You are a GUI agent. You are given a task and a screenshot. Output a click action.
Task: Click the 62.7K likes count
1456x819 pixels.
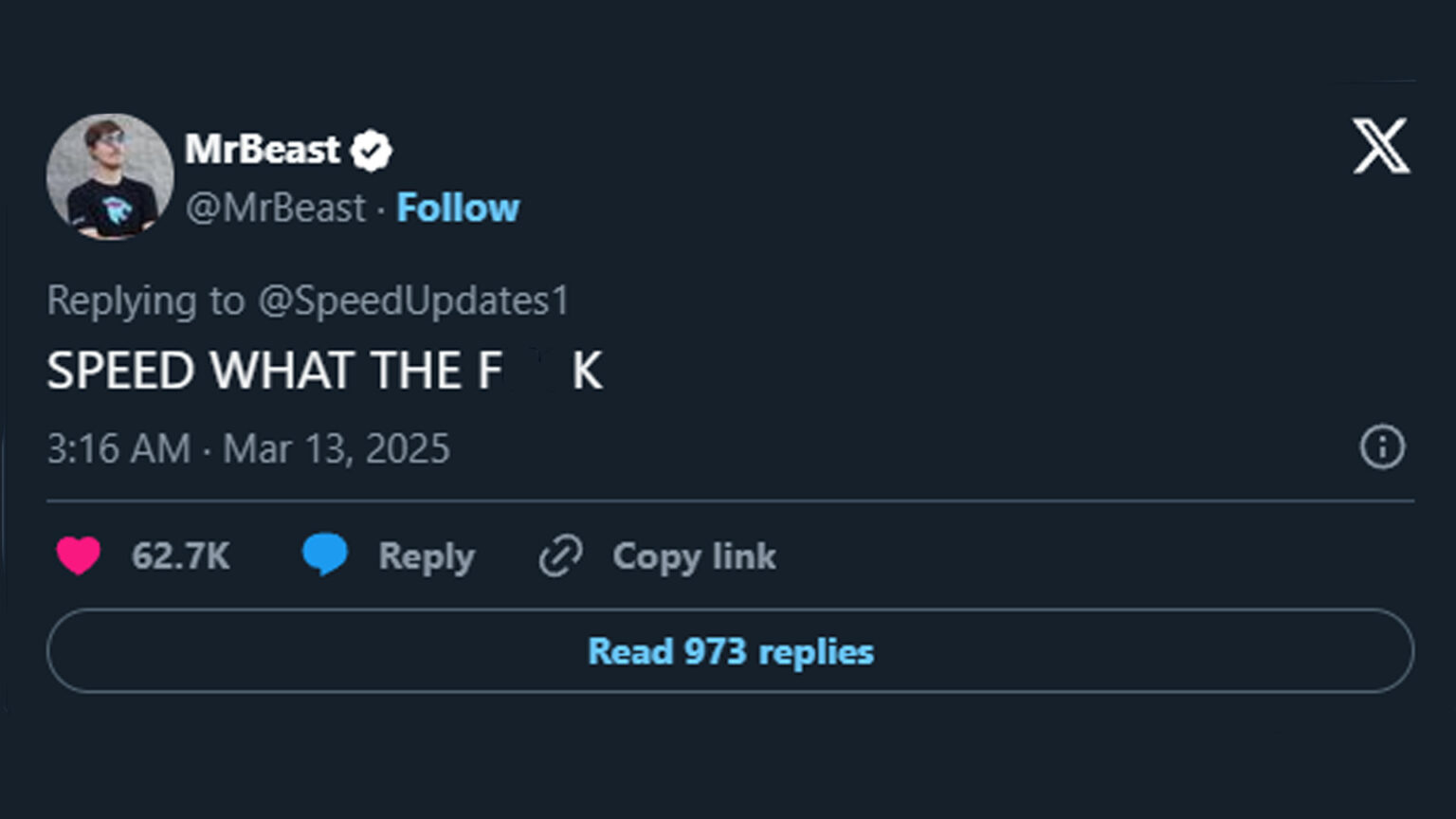[x=180, y=556]
